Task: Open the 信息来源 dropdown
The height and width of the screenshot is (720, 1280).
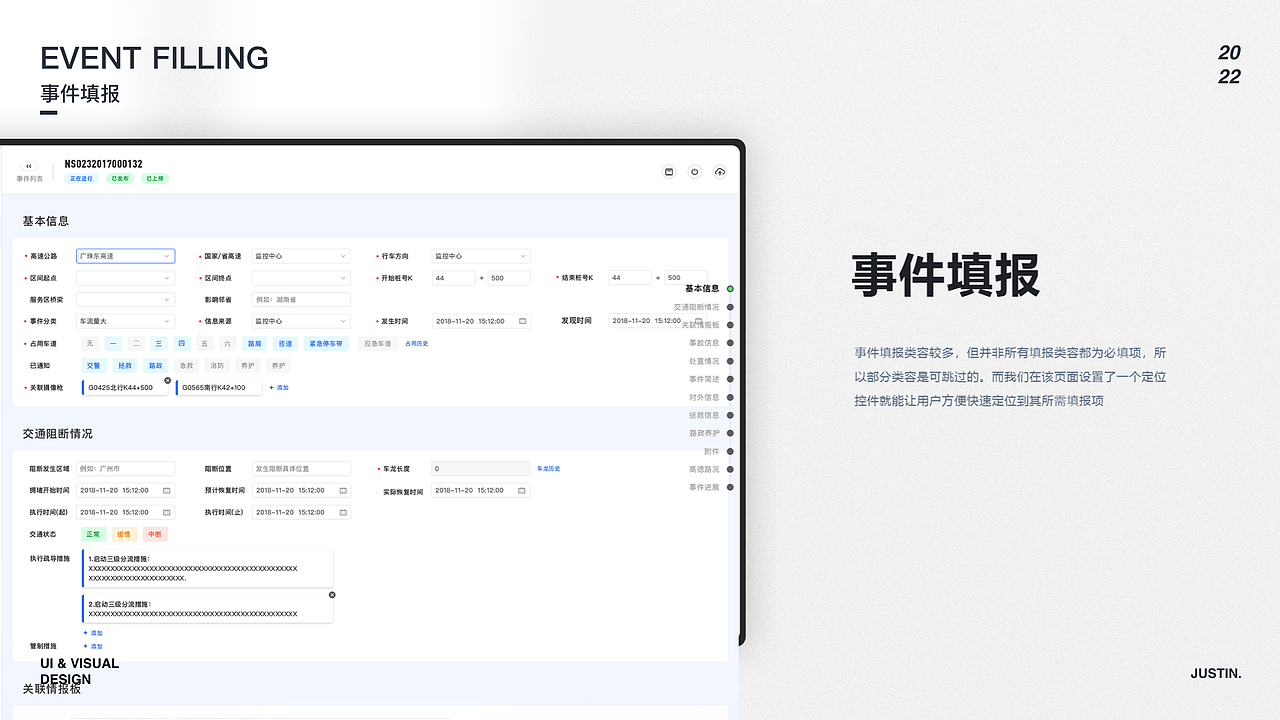Action: pos(301,321)
